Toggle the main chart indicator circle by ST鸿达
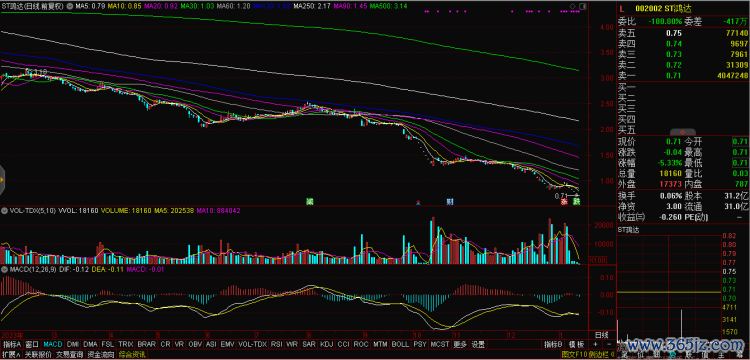Screen dimensions: 750x360 [71, 7]
